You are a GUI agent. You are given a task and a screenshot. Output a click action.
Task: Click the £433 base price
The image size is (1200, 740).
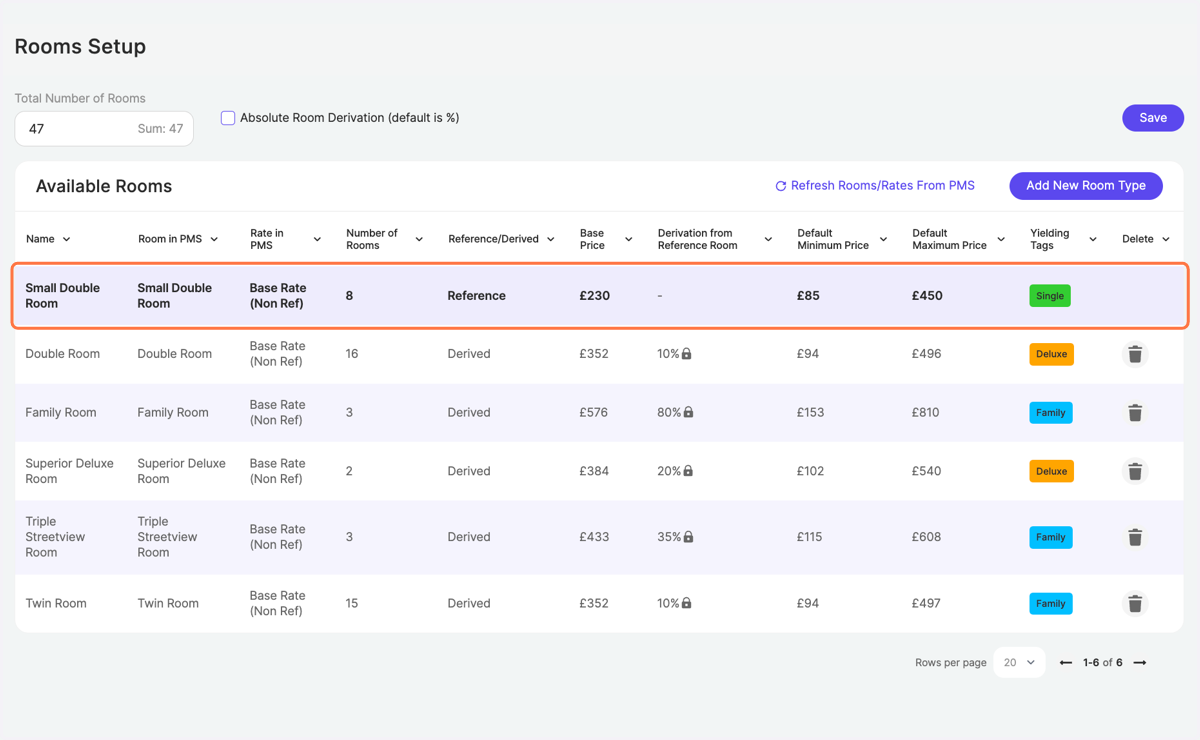click(594, 537)
